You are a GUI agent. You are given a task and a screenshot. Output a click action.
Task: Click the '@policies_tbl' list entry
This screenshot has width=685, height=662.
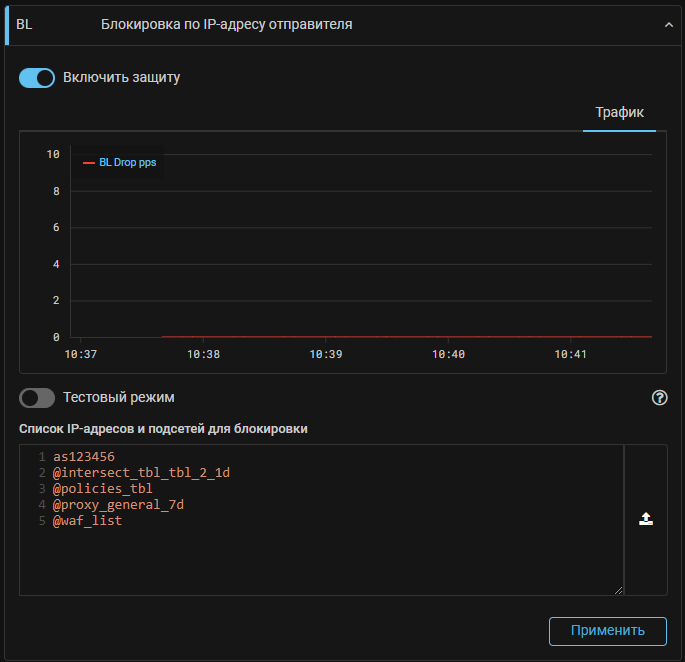[x=103, y=489]
